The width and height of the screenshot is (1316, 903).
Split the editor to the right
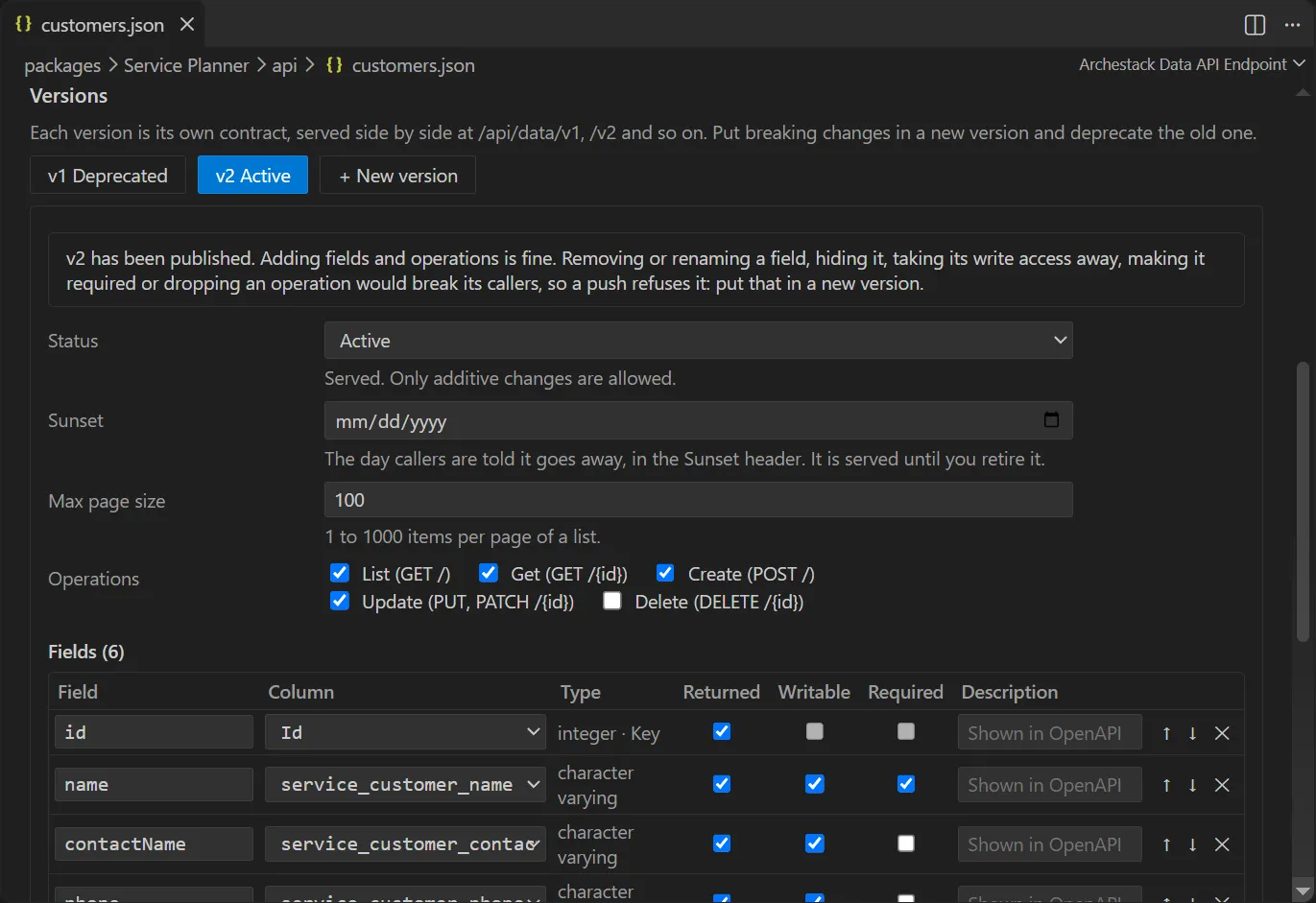pos(1255,25)
